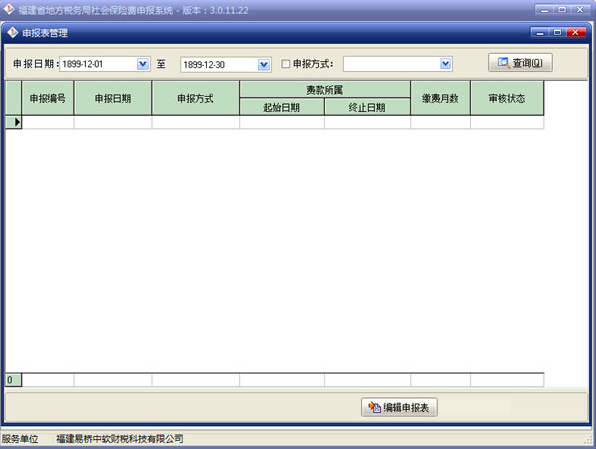Click the main application title bar icon
Viewport: 596px width, 449px height.
click(9, 9)
